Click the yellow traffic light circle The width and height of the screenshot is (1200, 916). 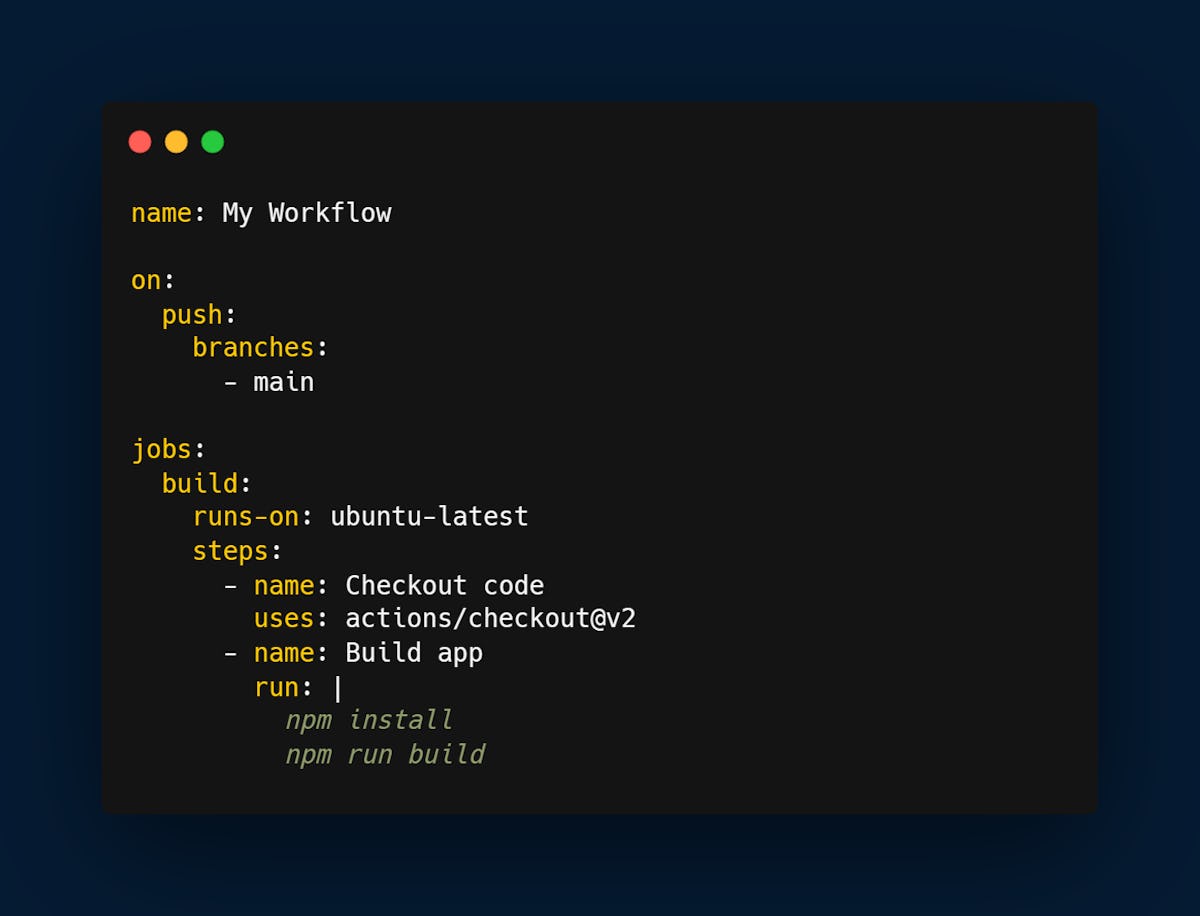[x=176, y=141]
